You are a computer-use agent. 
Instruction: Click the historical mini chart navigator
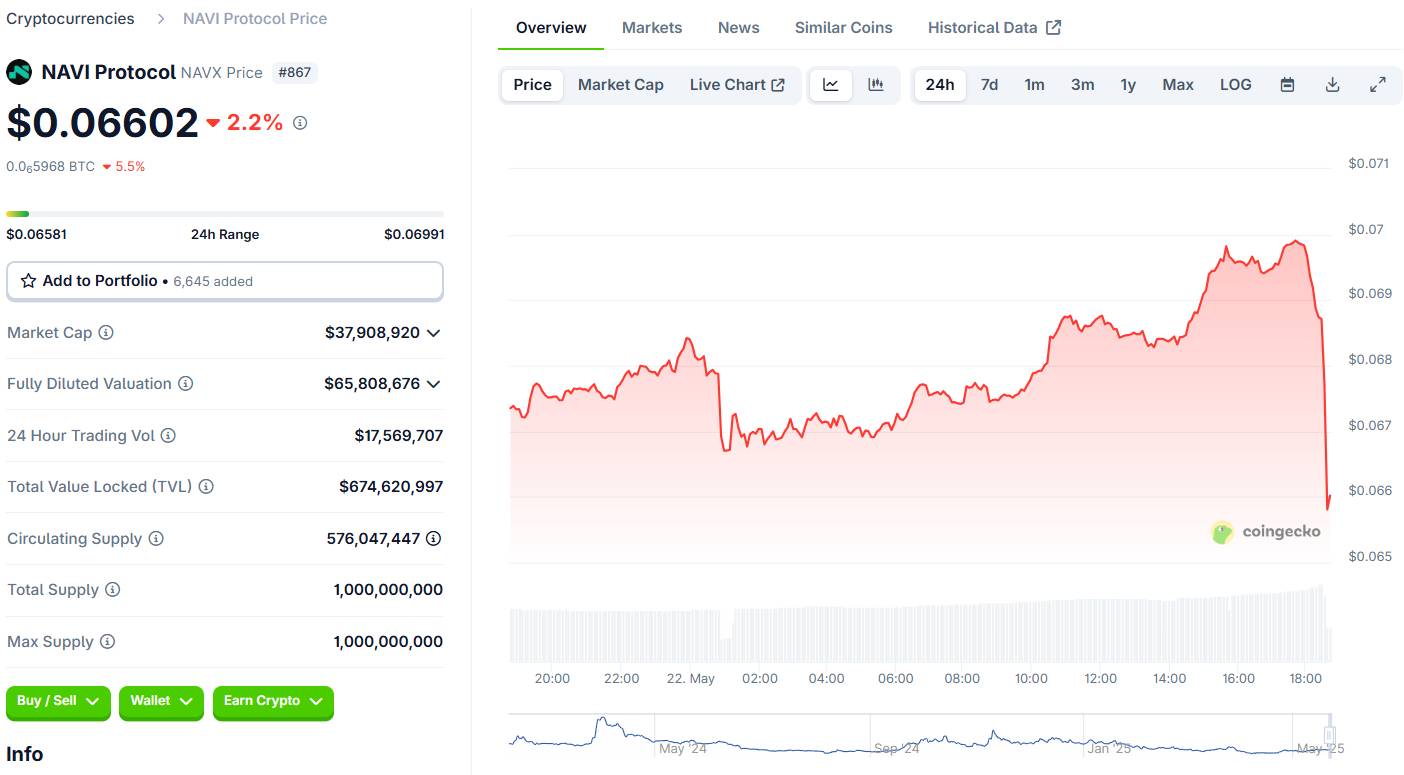coord(920,735)
